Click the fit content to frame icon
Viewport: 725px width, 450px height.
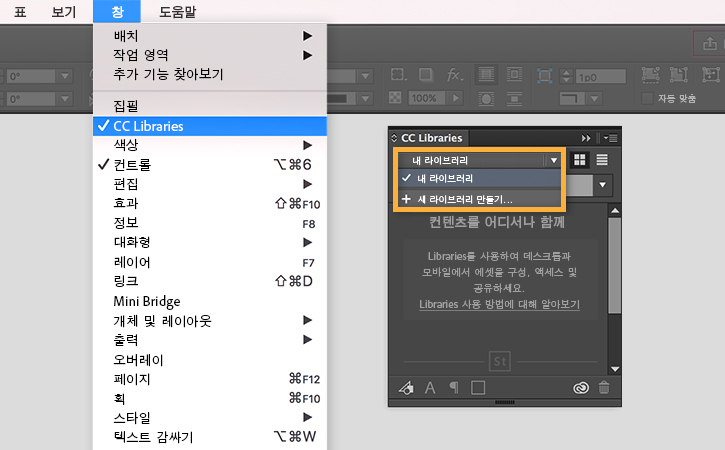coord(711,74)
